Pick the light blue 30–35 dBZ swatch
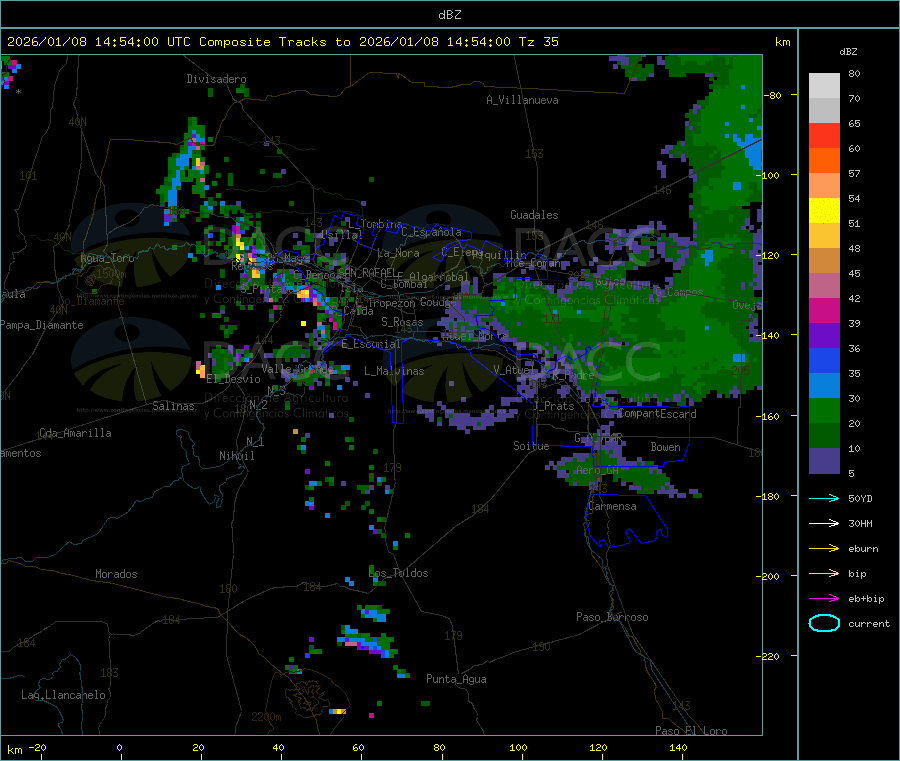The width and height of the screenshot is (900, 761). [824, 386]
